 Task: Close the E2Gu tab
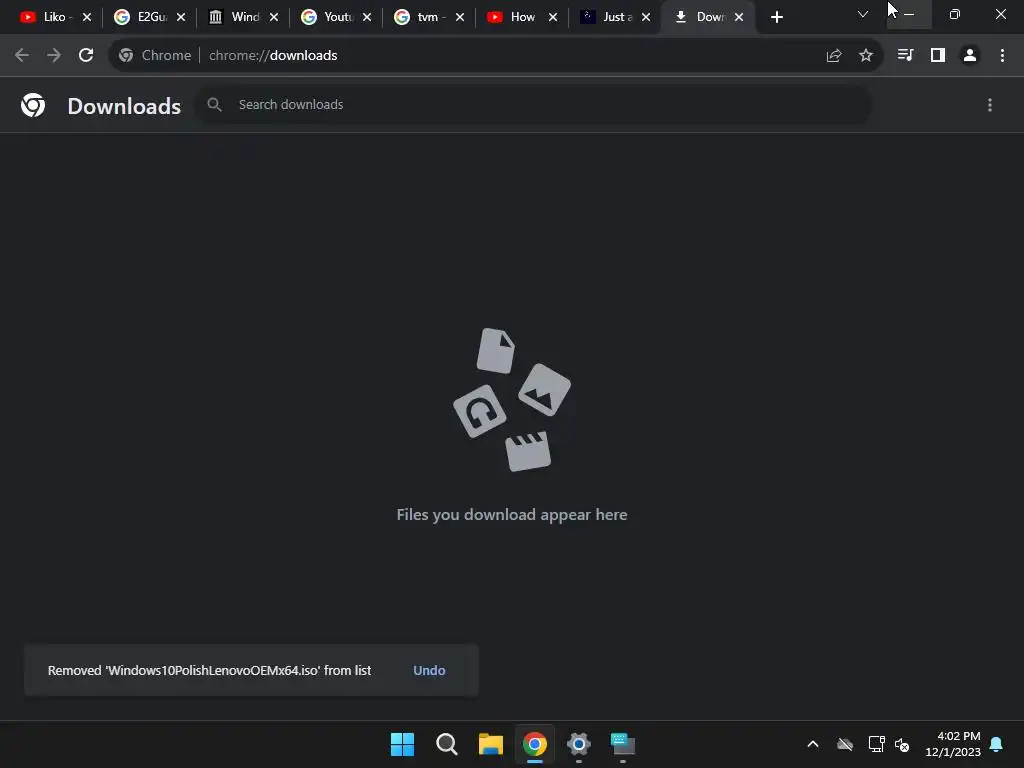[x=181, y=17]
